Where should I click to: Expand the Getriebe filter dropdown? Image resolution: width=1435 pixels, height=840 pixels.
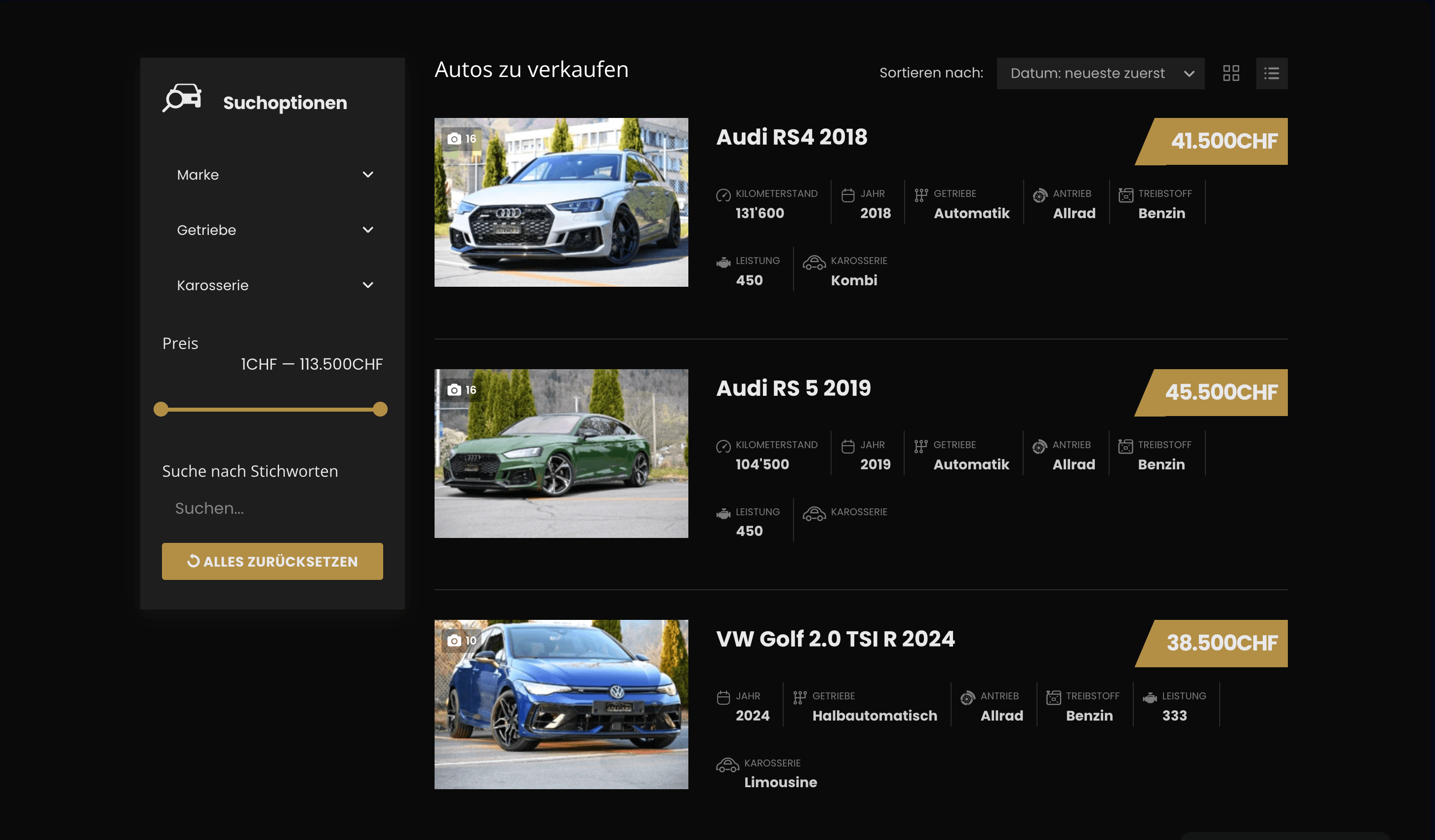[x=273, y=230]
